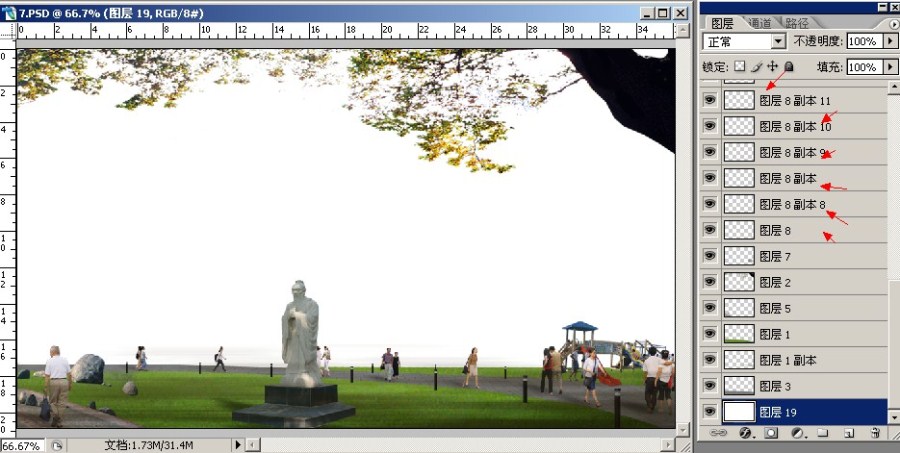Select layer 图层 8 副本 11
This screenshot has width=900, height=453.
coord(804,100)
